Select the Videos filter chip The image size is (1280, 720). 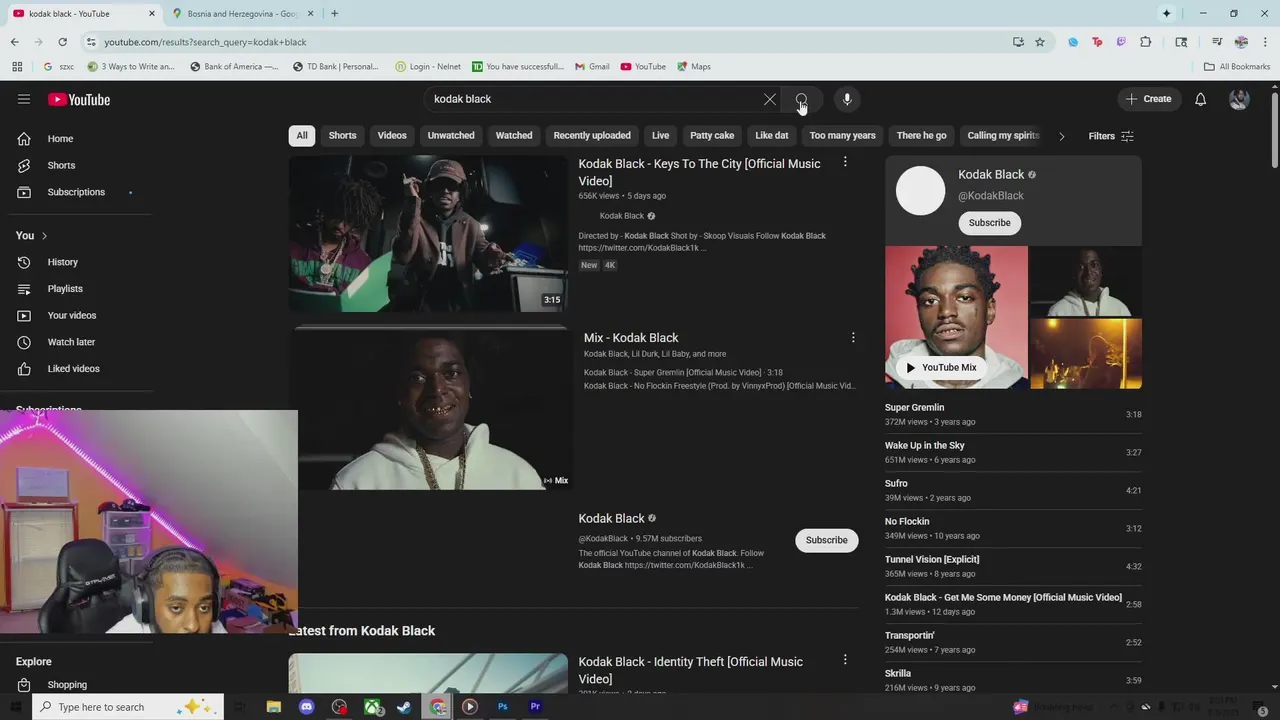[392, 136]
